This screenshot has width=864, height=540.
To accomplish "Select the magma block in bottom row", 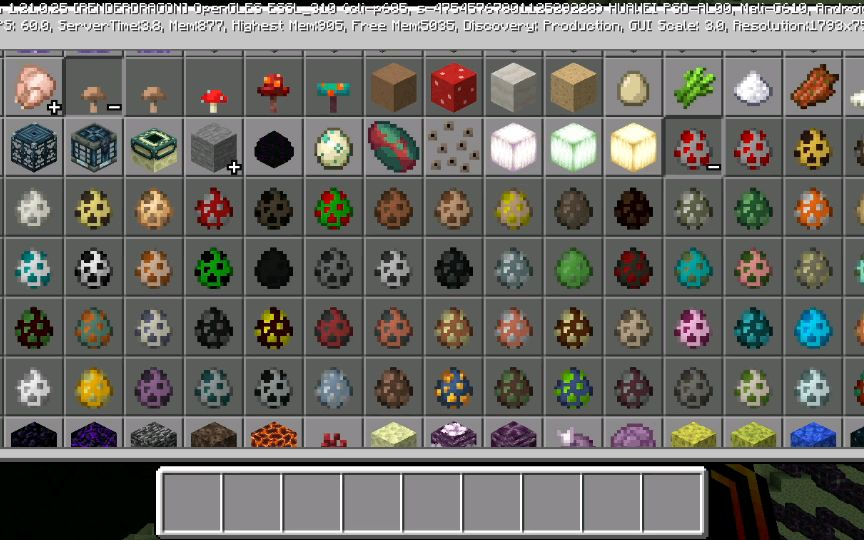I will coord(274,433).
